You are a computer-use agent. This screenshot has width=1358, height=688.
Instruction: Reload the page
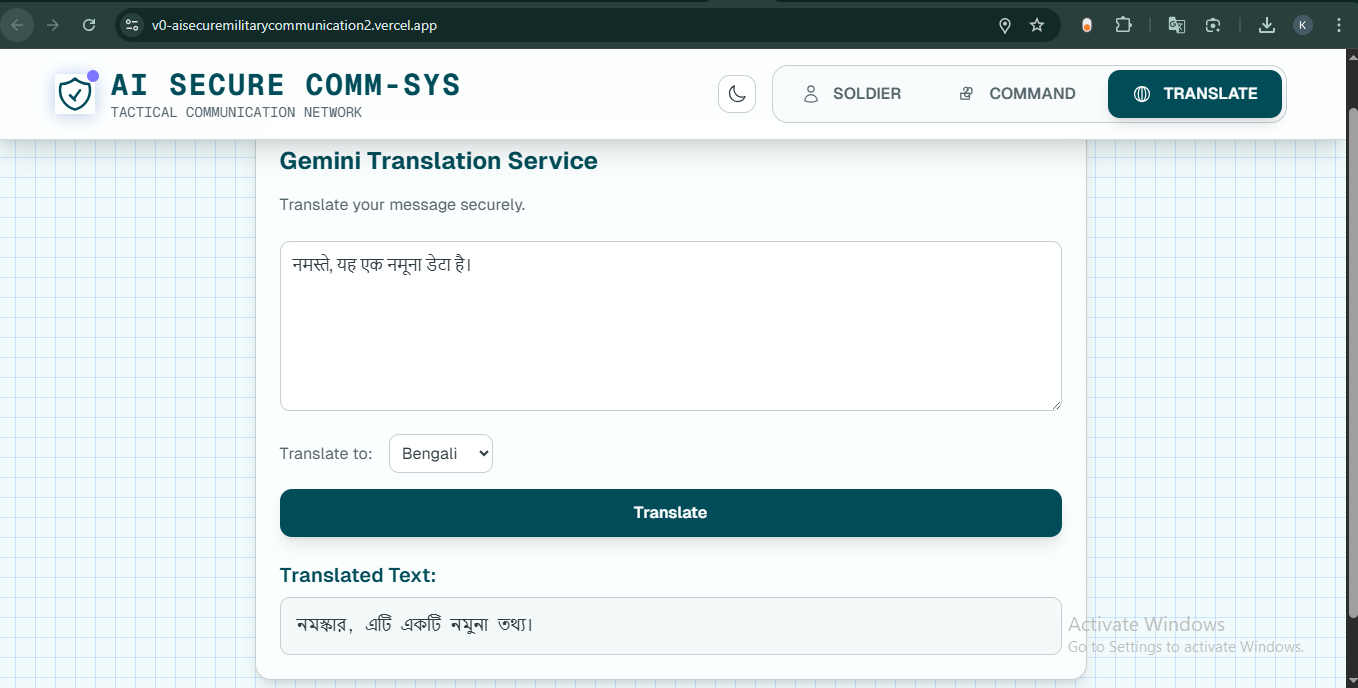point(89,25)
